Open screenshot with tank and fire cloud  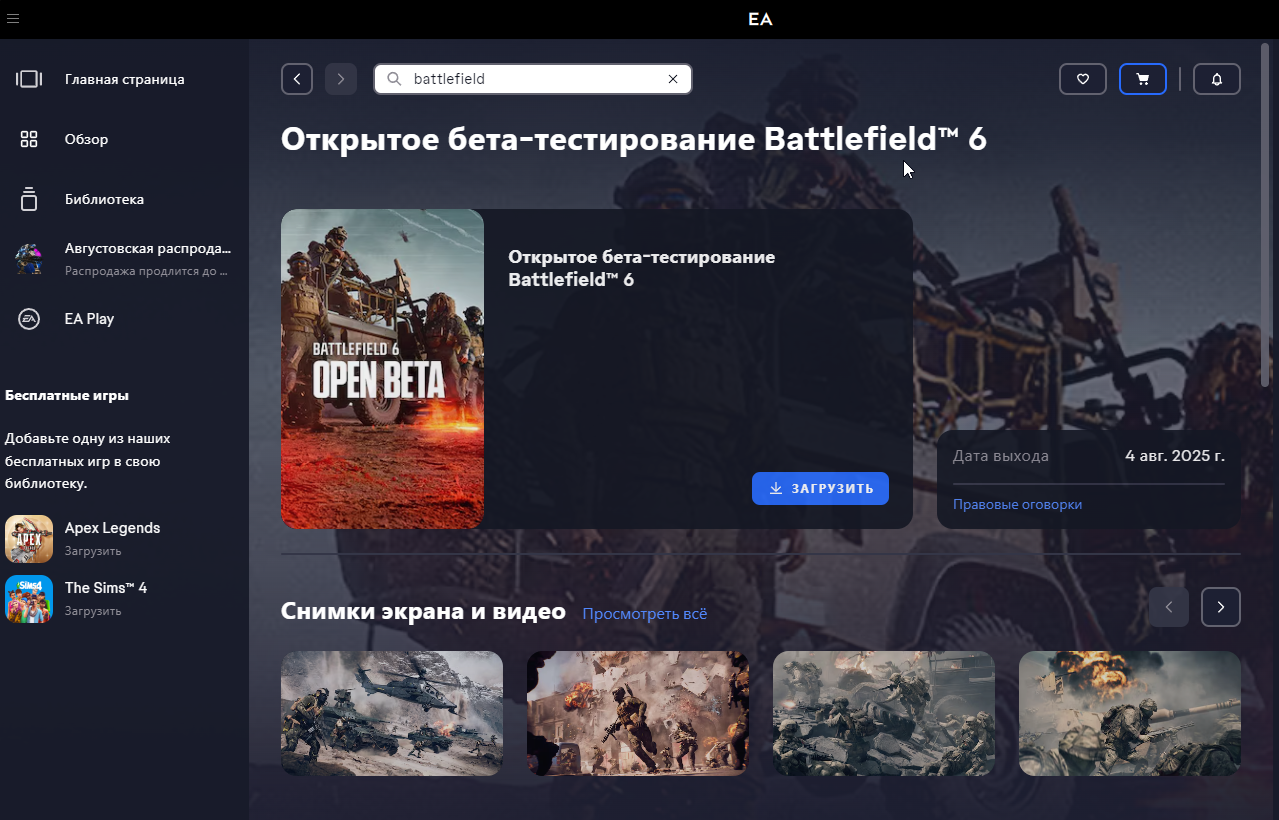click(x=1130, y=713)
